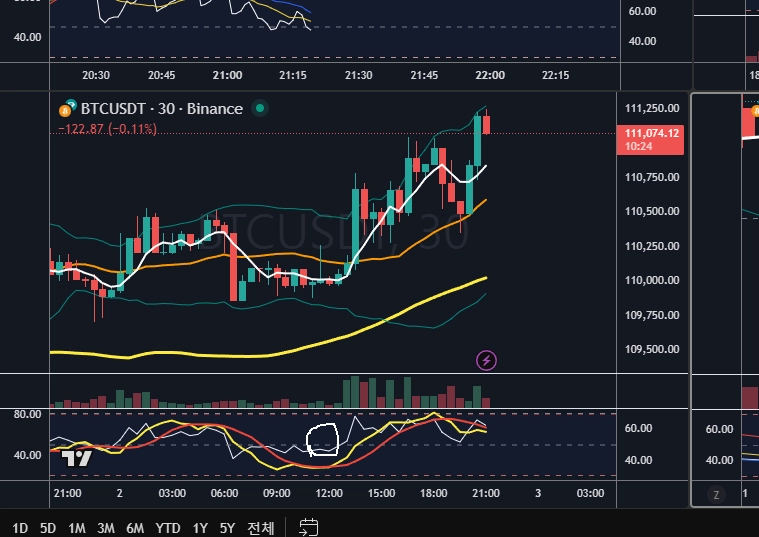The height and width of the screenshot is (537, 759).
Task: Select the 3M time range
Action: [x=106, y=528]
